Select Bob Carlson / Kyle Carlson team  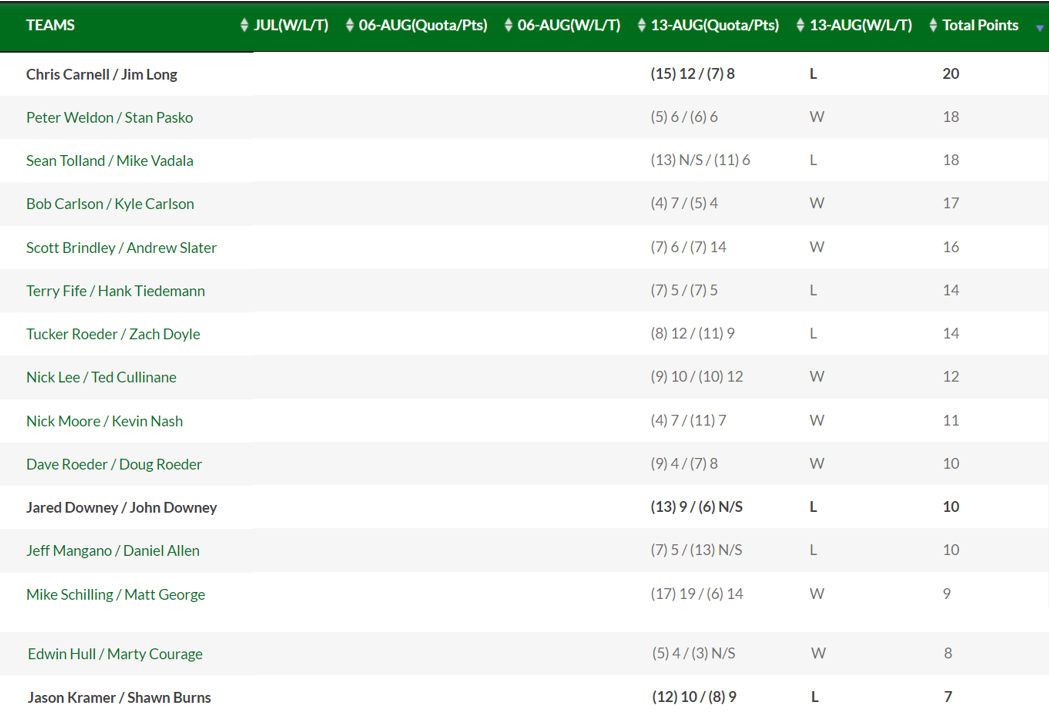pyautogui.click(x=110, y=203)
